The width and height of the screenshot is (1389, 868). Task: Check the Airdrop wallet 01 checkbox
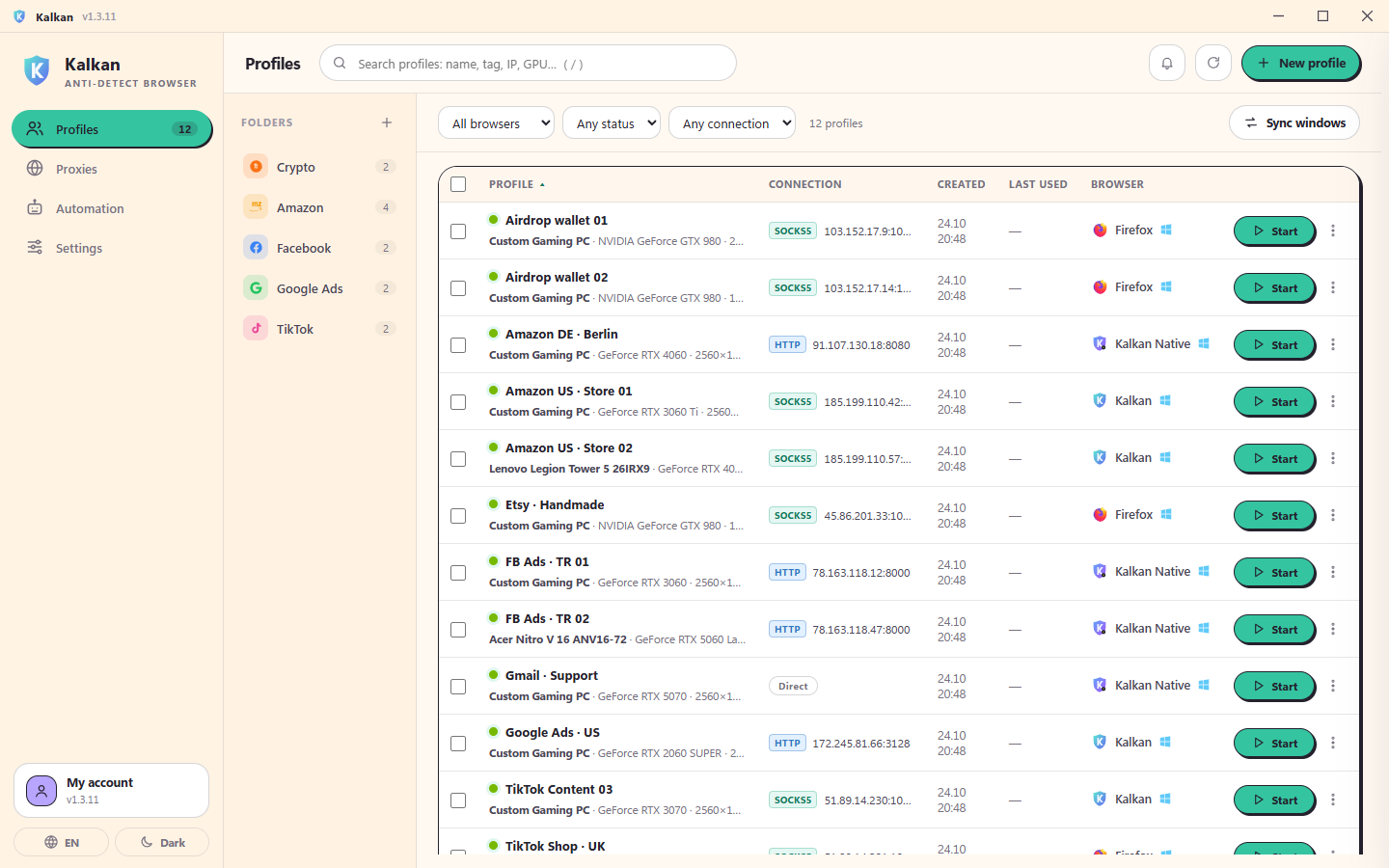click(x=458, y=231)
